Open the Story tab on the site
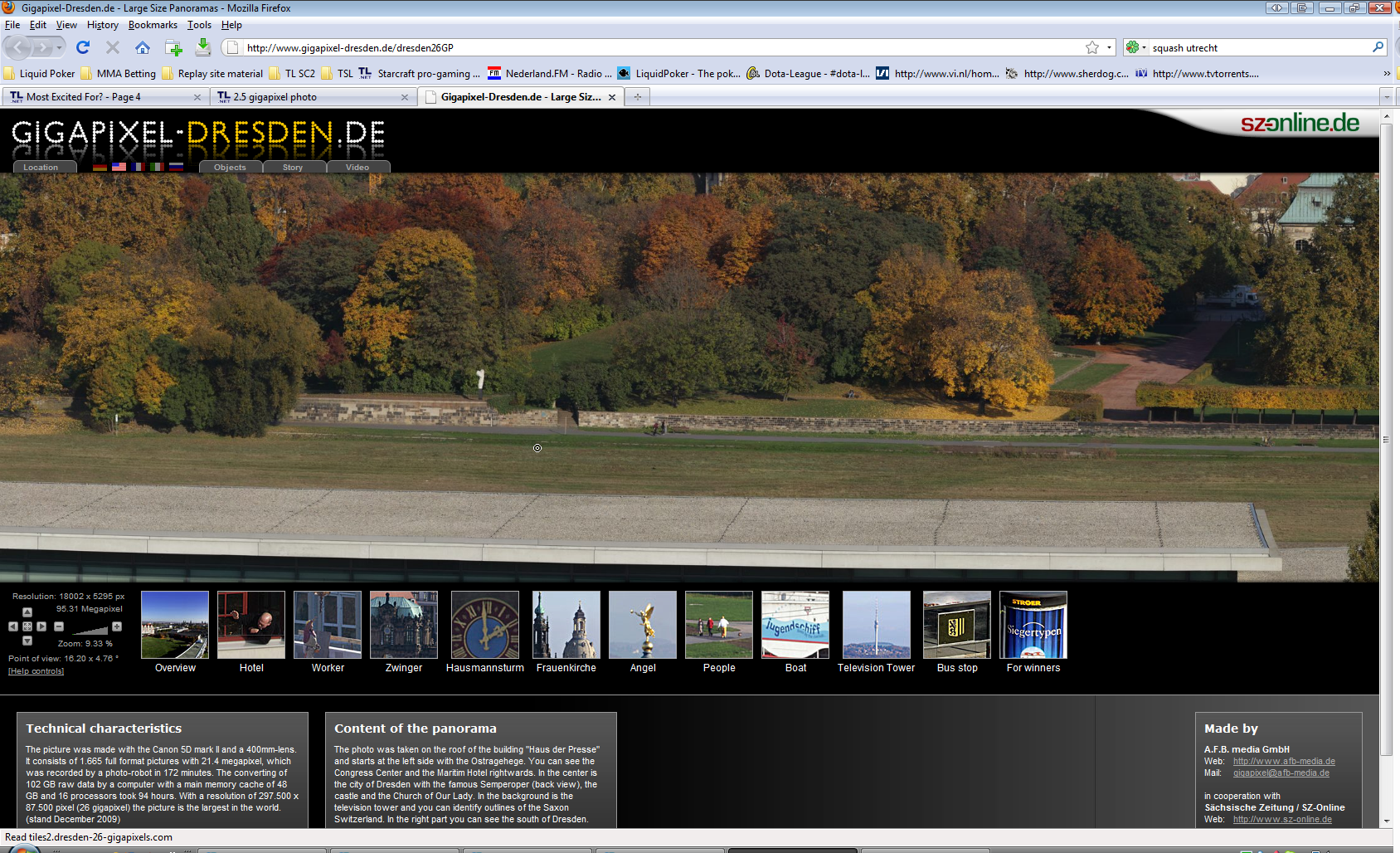 point(293,167)
